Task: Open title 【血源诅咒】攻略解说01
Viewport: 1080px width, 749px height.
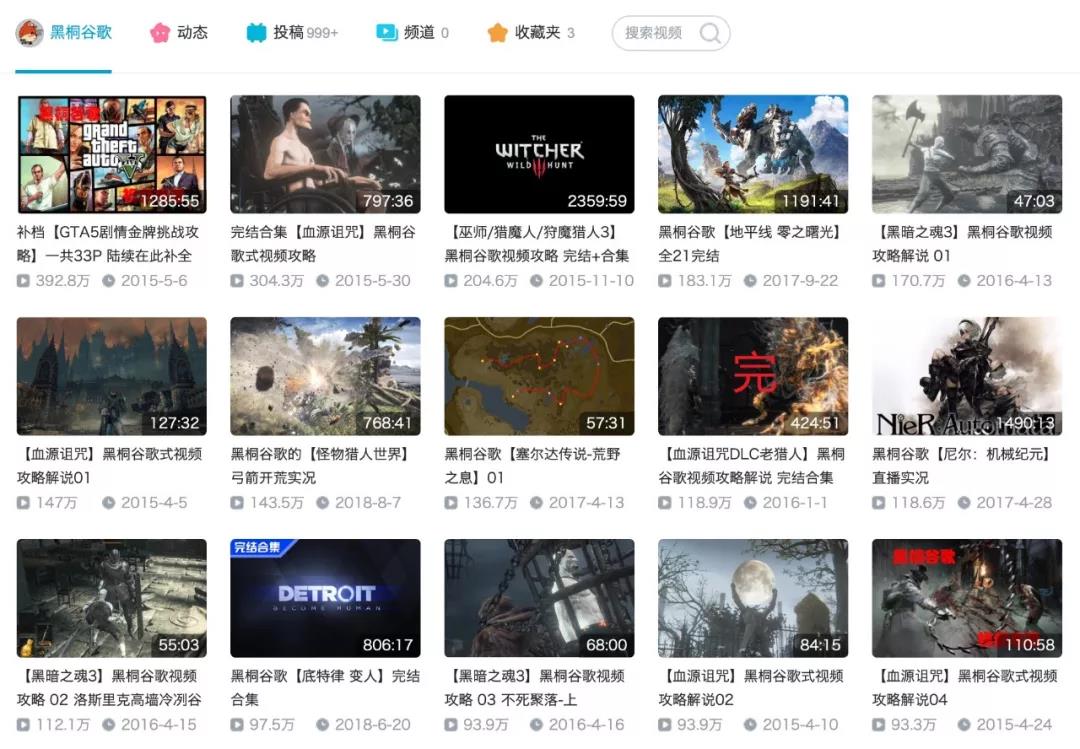Action: pyautogui.click(x=110, y=466)
